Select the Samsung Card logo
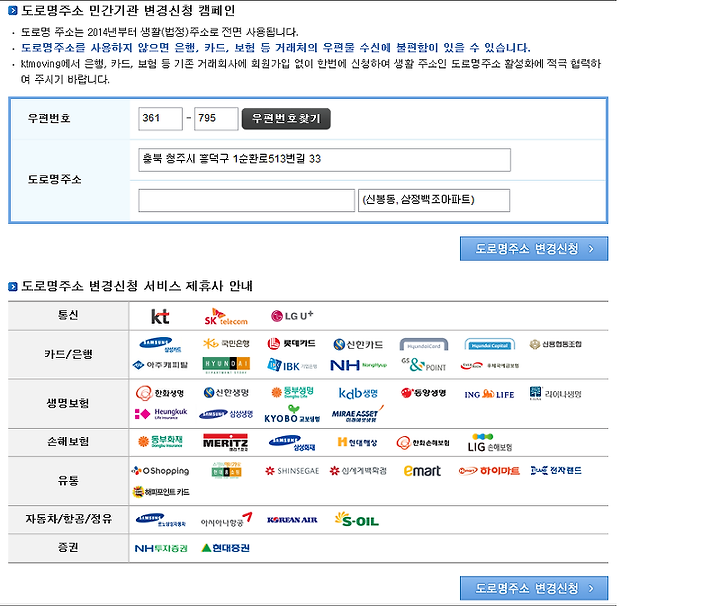This screenshot has height=606, width=720. (160, 344)
